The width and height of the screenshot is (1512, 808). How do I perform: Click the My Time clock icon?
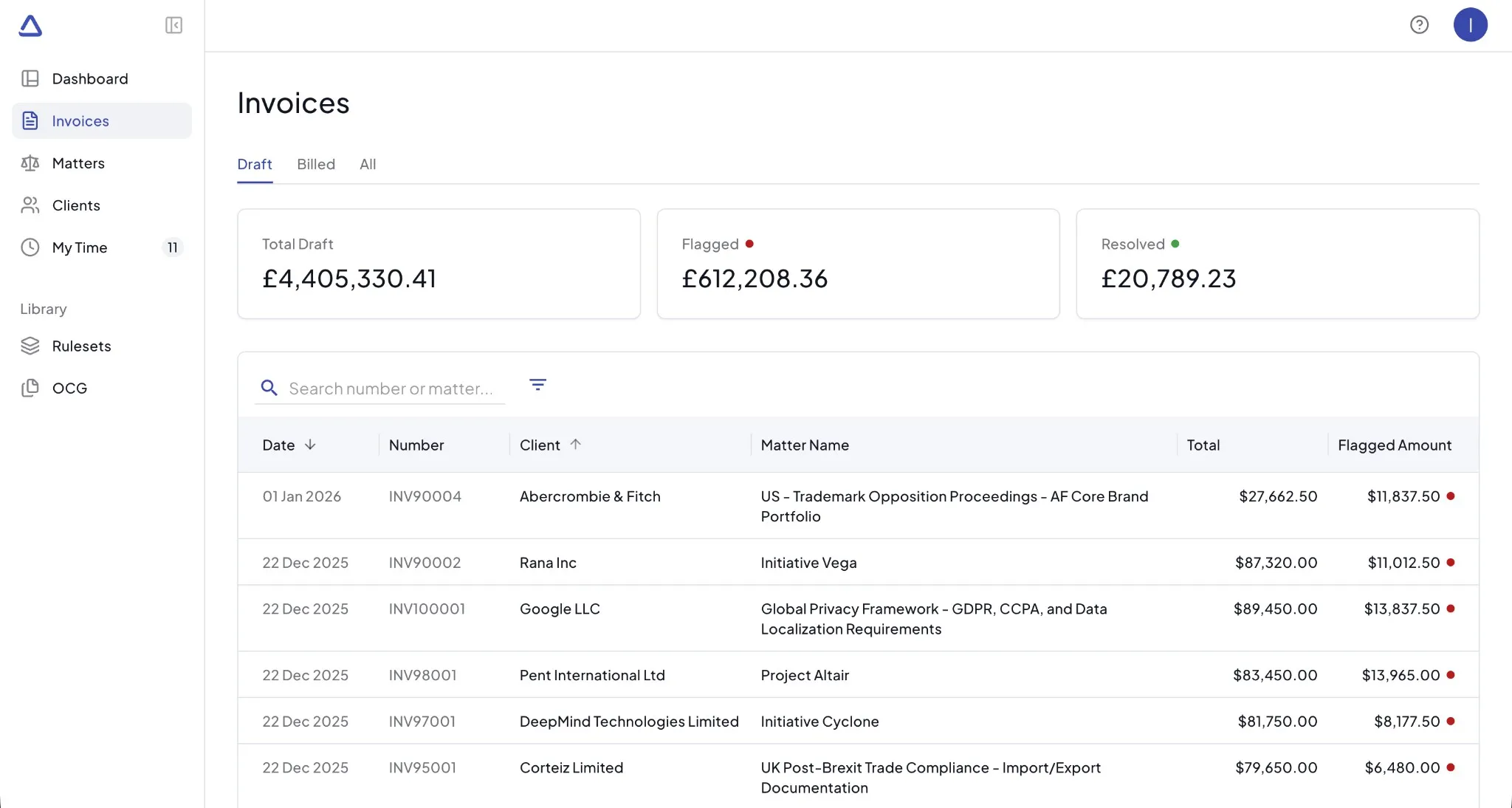click(30, 247)
